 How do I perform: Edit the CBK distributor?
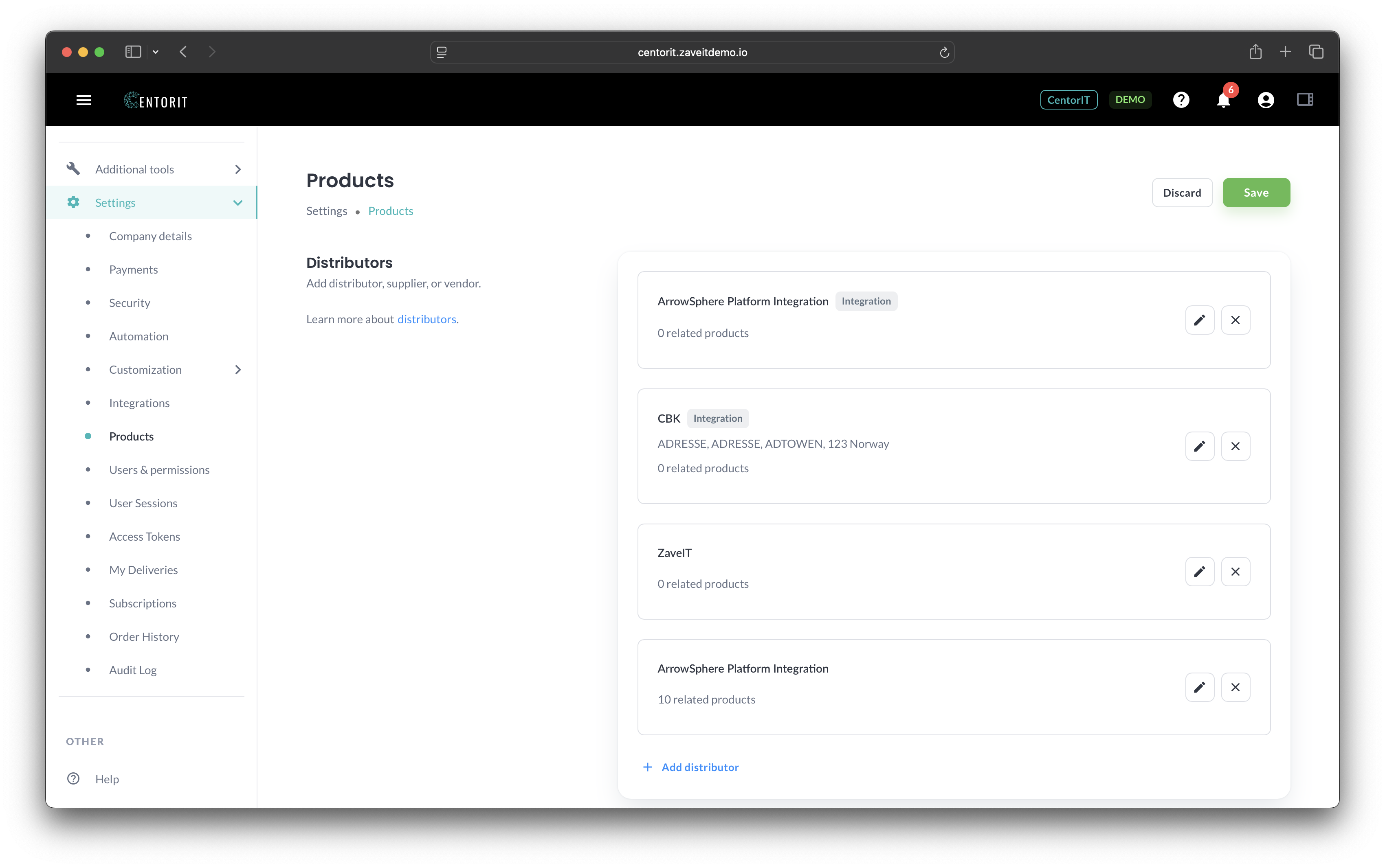pos(1200,446)
